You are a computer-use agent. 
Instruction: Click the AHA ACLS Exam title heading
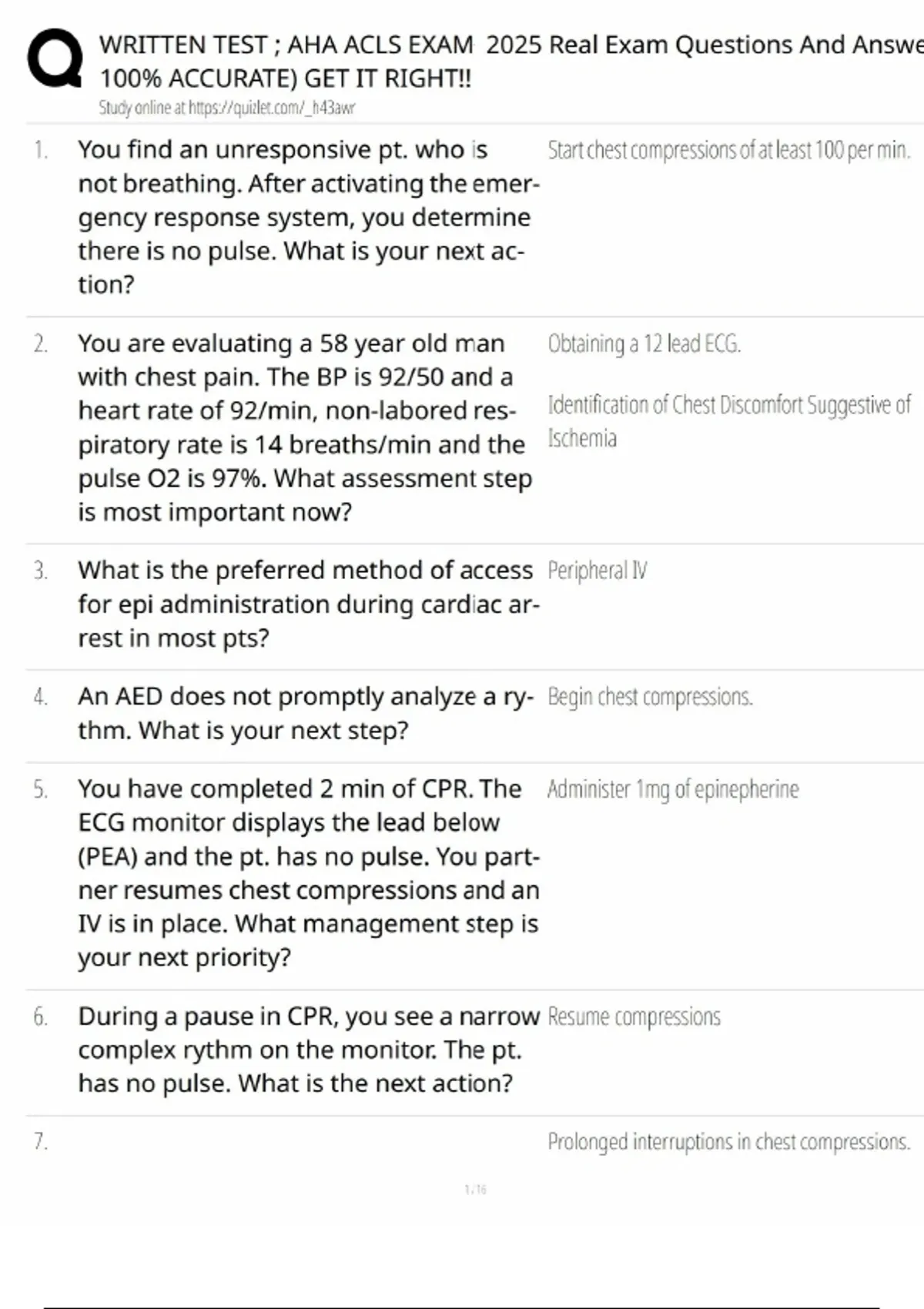click(x=508, y=61)
